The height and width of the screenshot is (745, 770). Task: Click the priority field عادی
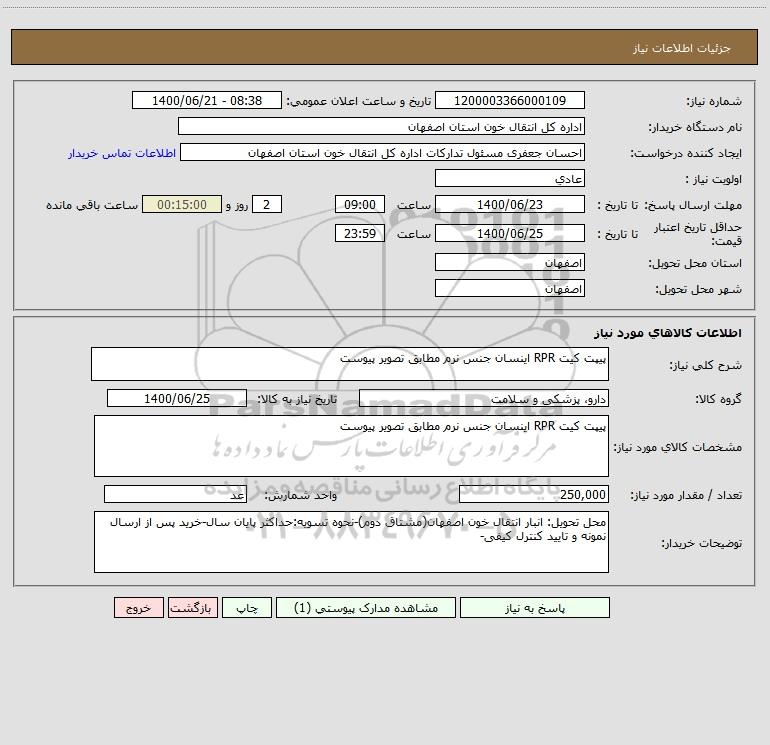tap(510, 179)
